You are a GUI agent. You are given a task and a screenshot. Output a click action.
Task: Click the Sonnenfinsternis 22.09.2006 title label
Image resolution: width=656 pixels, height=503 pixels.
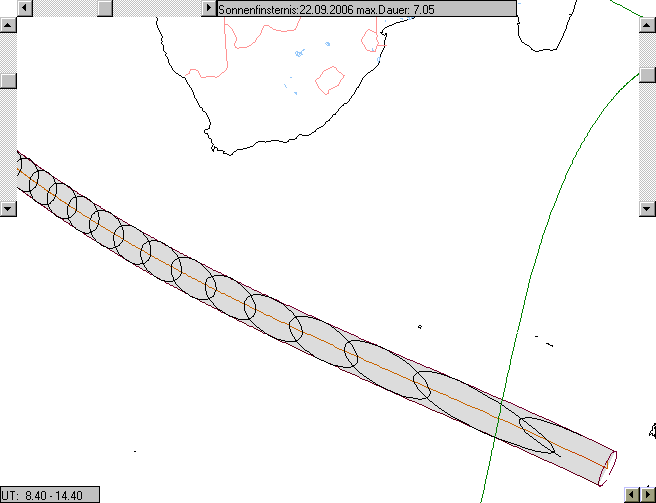coord(366,8)
